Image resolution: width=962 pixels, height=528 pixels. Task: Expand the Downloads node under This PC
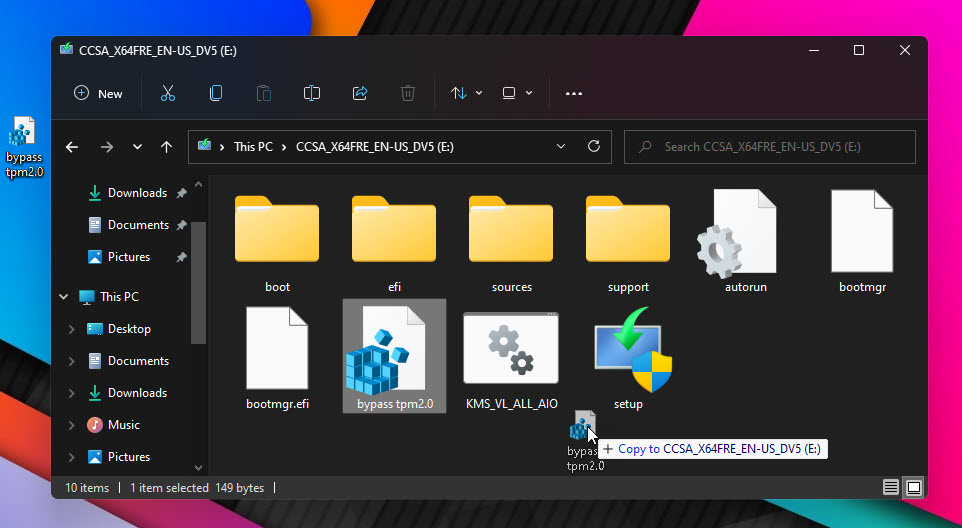tap(71, 392)
